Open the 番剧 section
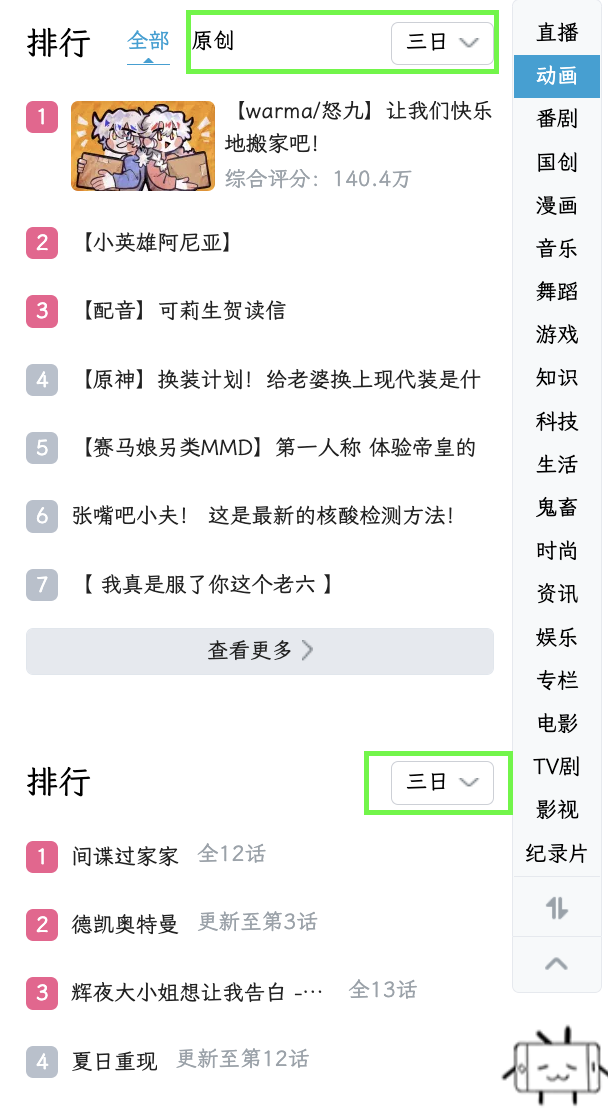The image size is (608, 1108). (x=556, y=119)
